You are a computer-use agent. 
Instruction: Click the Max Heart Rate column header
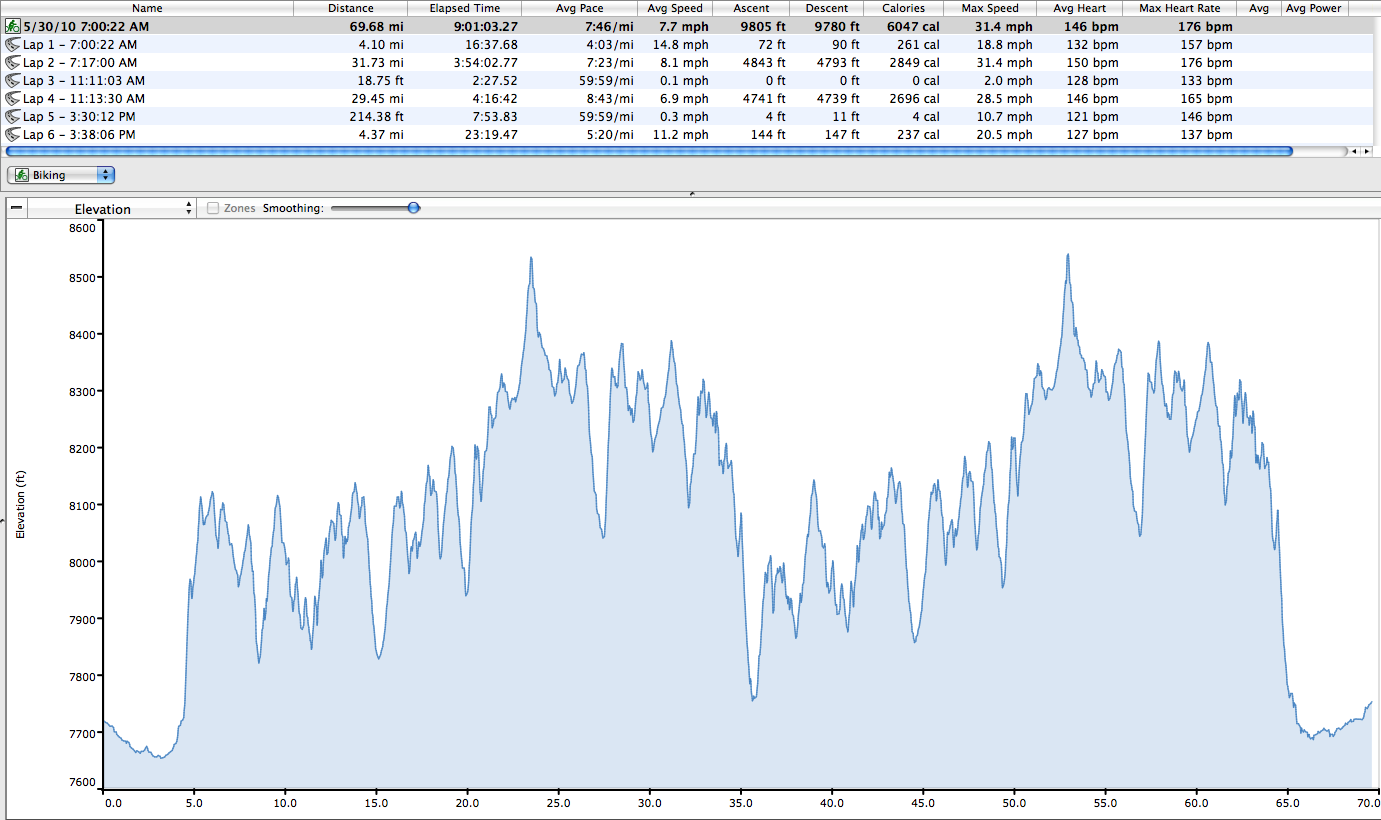(1179, 8)
